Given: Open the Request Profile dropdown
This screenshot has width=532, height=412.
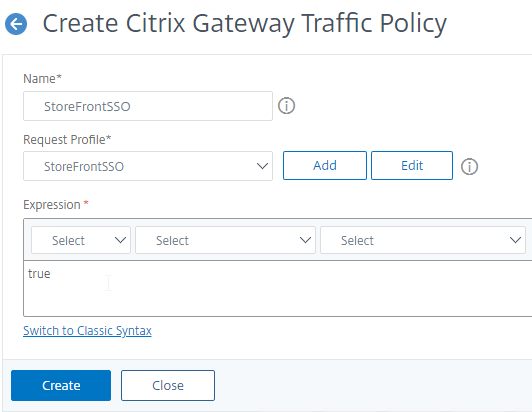Looking at the screenshot, I should (148, 166).
